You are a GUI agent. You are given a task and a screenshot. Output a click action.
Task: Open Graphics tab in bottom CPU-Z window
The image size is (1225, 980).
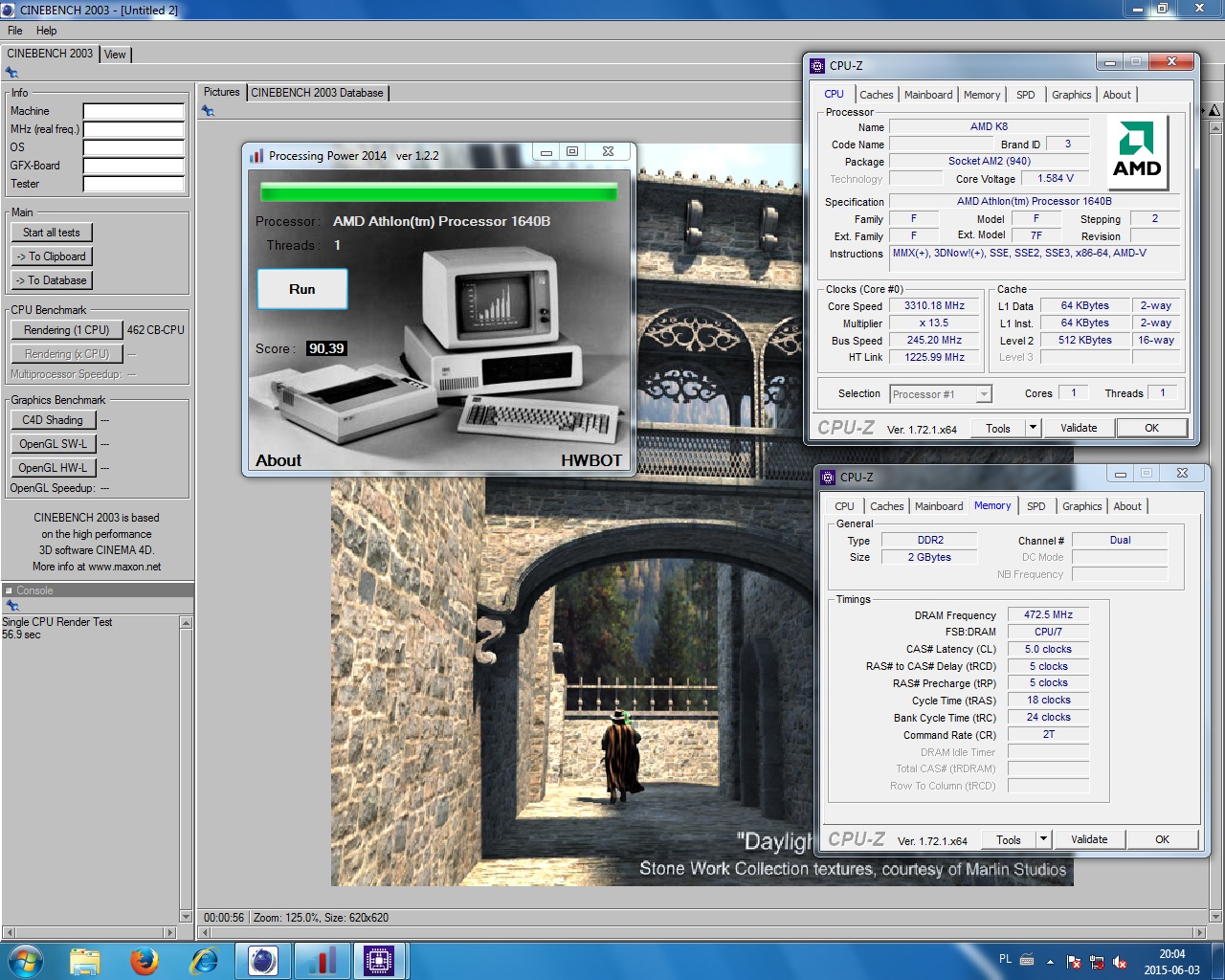1081,506
